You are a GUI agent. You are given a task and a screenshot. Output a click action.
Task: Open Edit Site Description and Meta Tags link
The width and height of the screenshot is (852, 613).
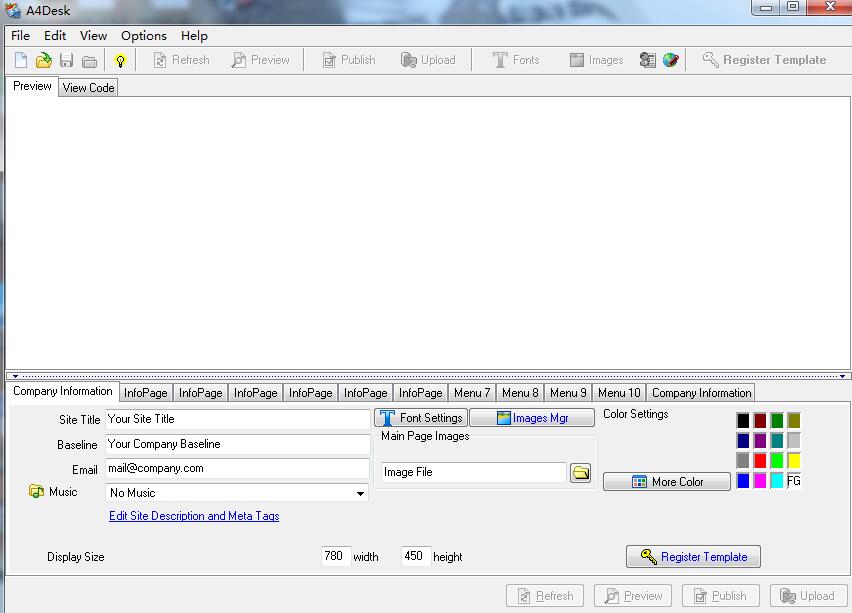pos(194,516)
